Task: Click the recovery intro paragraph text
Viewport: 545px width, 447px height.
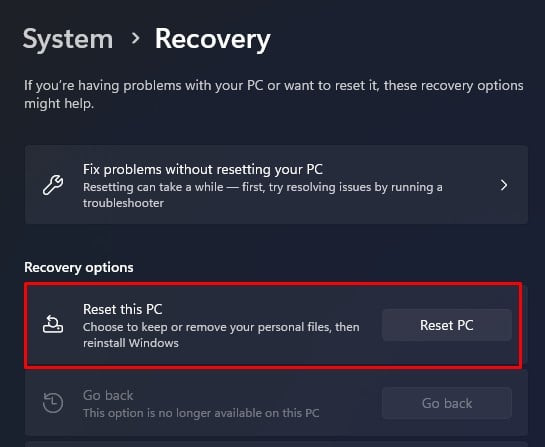Action: click(274, 95)
